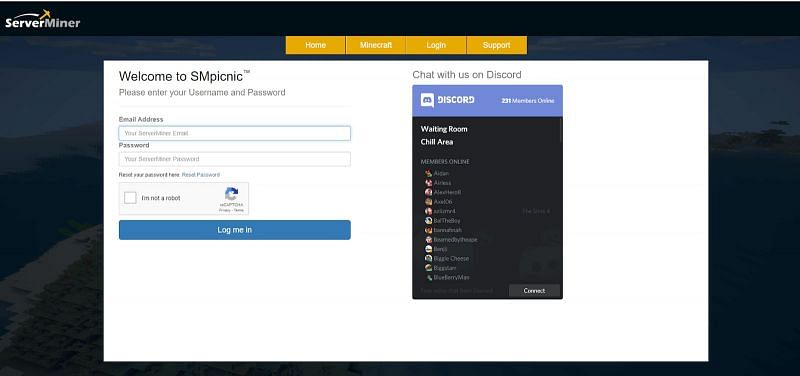Select the Chill Area channel

[x=437, y=142]
